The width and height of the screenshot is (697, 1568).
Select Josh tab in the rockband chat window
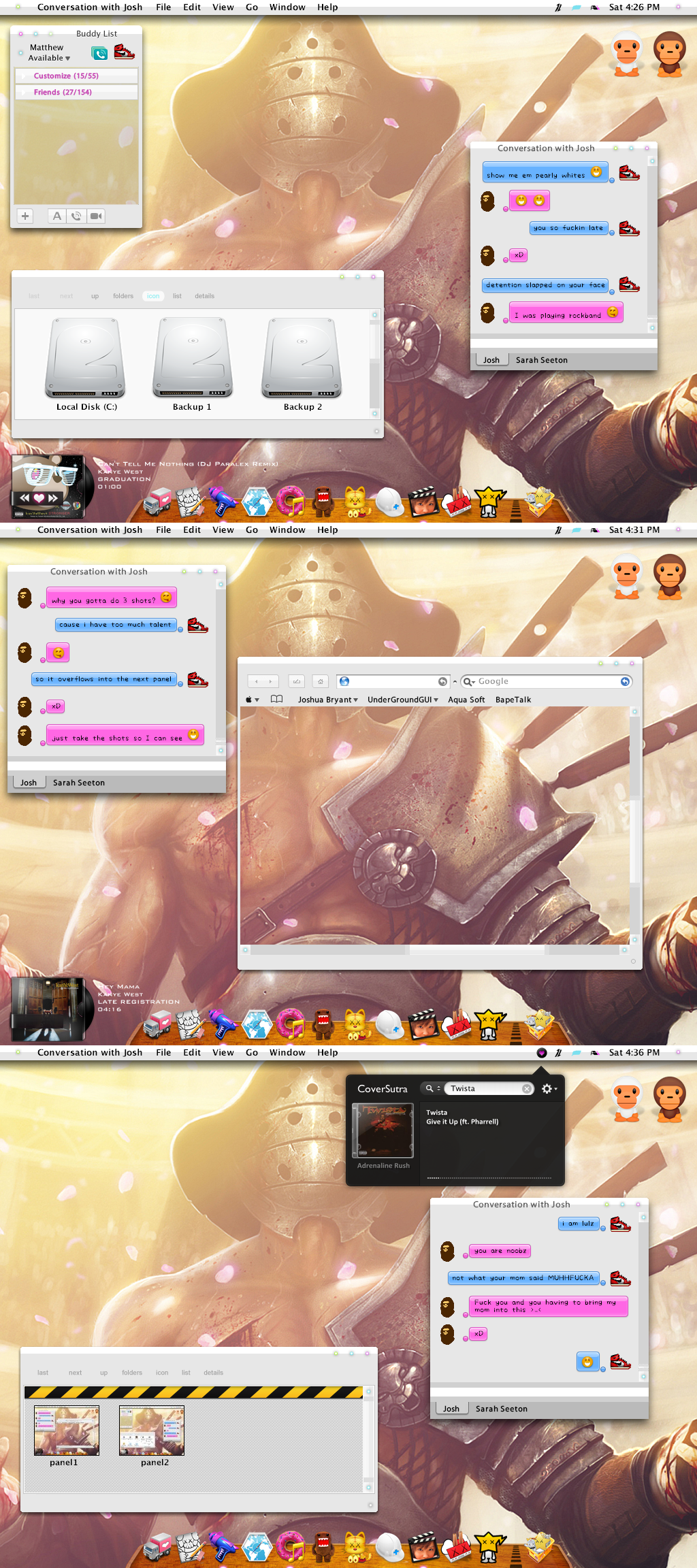(491, 360)
